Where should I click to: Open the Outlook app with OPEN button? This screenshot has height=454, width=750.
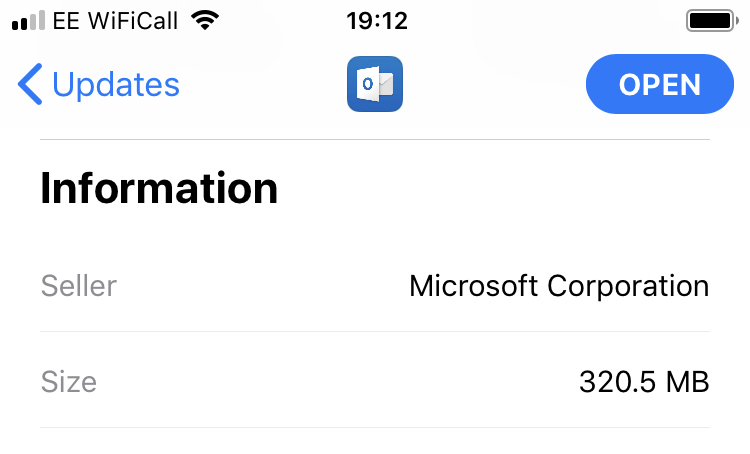pos(660,84)
